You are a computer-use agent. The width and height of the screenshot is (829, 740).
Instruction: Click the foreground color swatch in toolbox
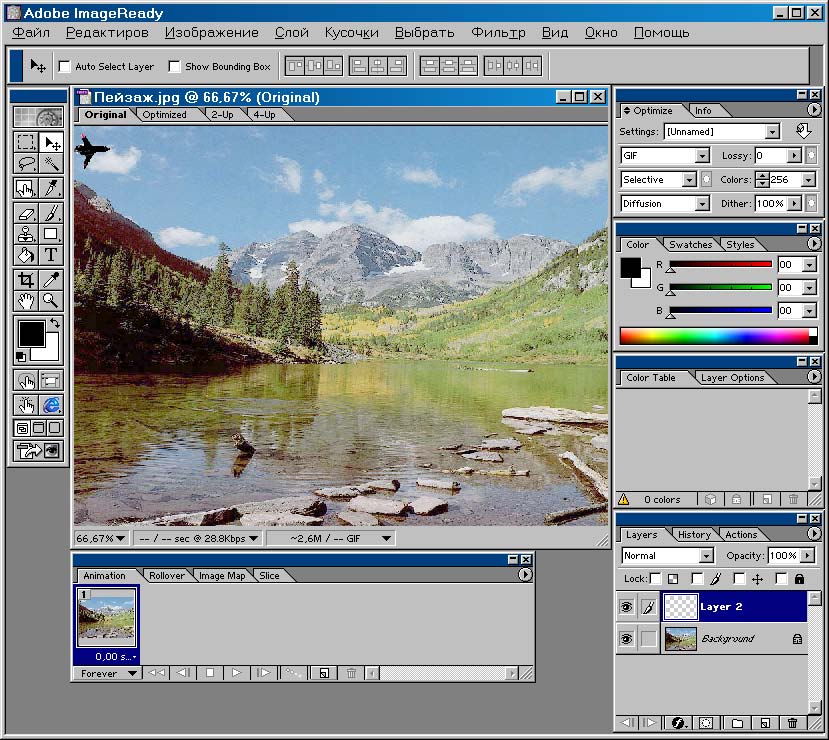[30, 333]
